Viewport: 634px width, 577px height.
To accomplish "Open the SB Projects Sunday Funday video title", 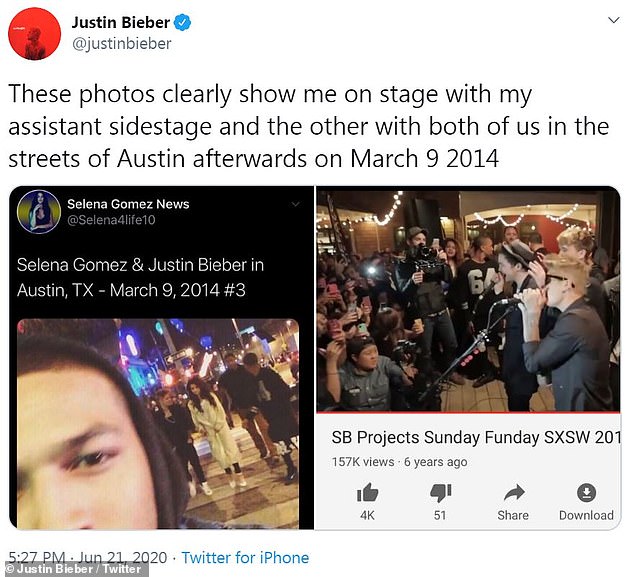I will click(476, 438).
